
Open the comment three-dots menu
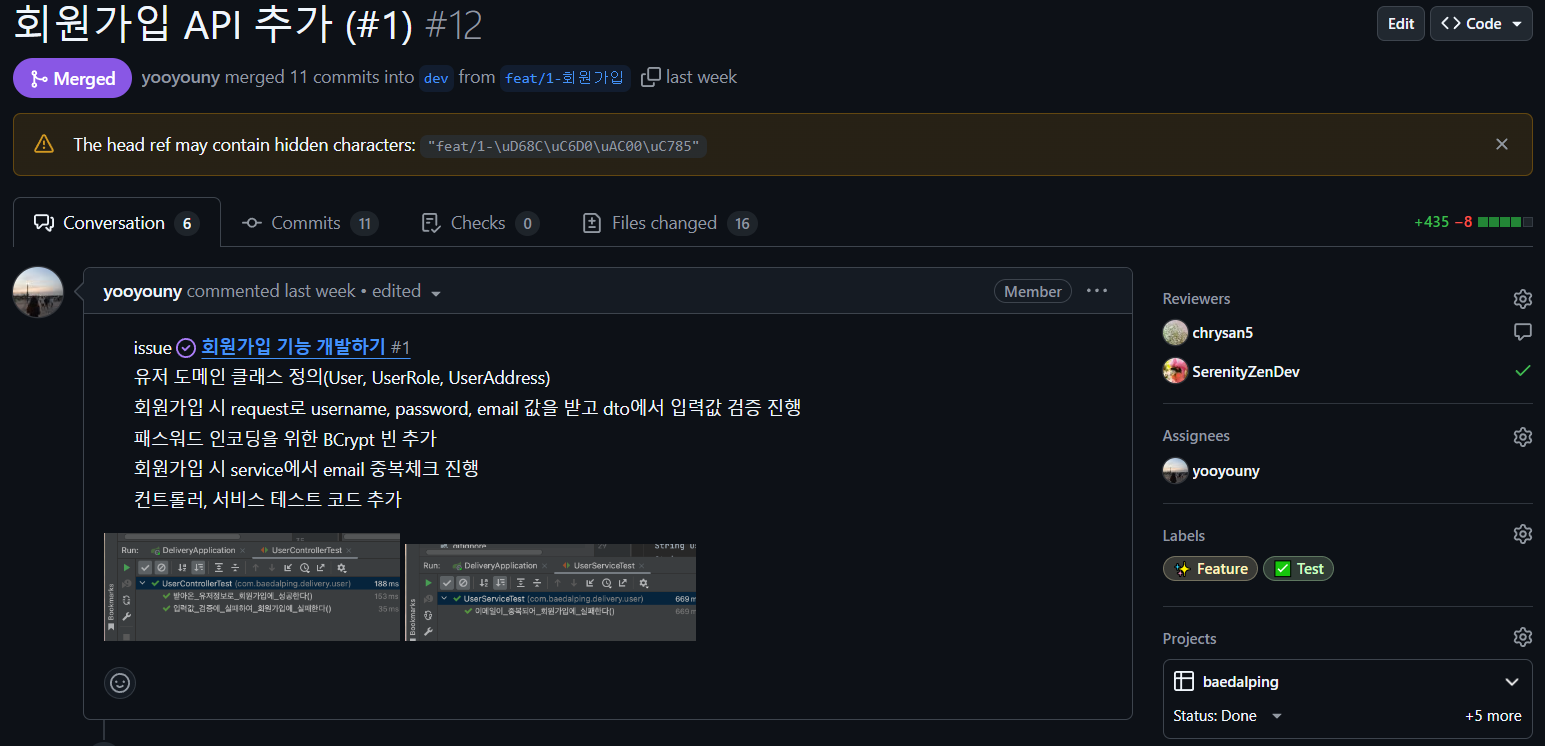pos(1097,291)
